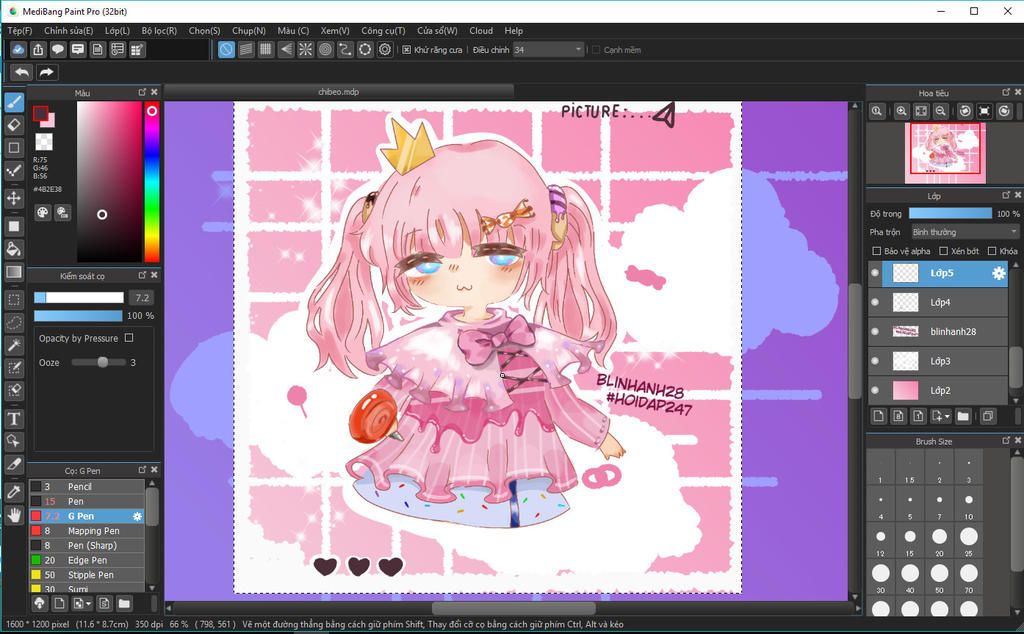
Task: Click foreground color swatch
Action: (40, 114)
